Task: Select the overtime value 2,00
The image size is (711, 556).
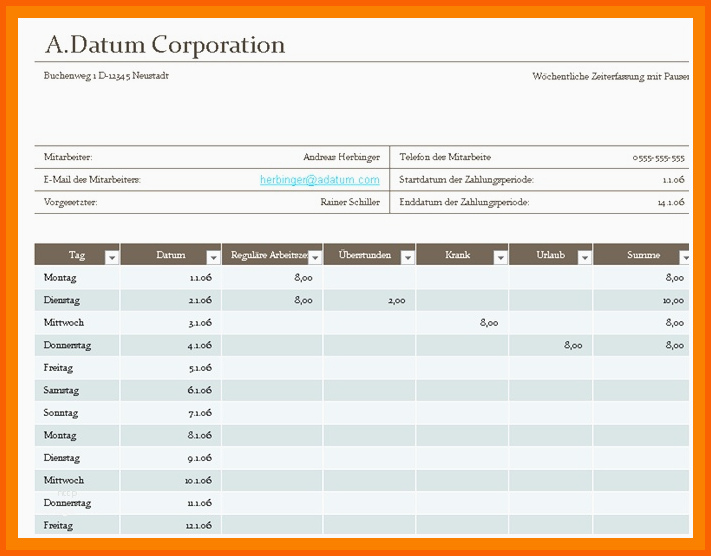Action: coord(397,301)
